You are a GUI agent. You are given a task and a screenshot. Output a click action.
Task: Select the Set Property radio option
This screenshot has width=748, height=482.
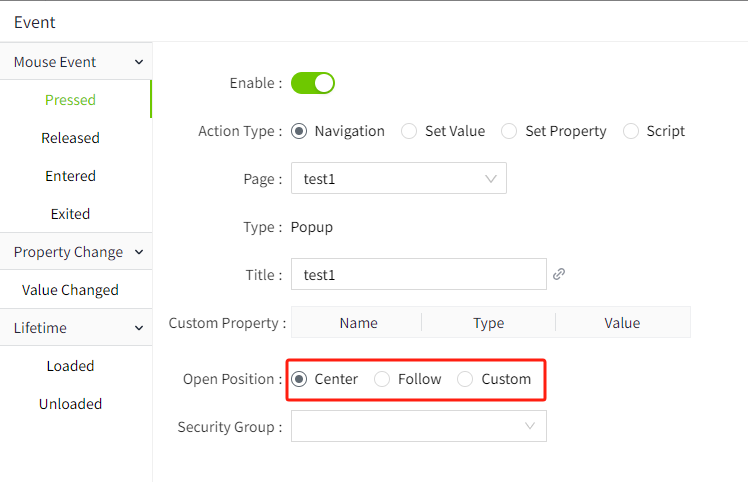[x=509, y=131]
